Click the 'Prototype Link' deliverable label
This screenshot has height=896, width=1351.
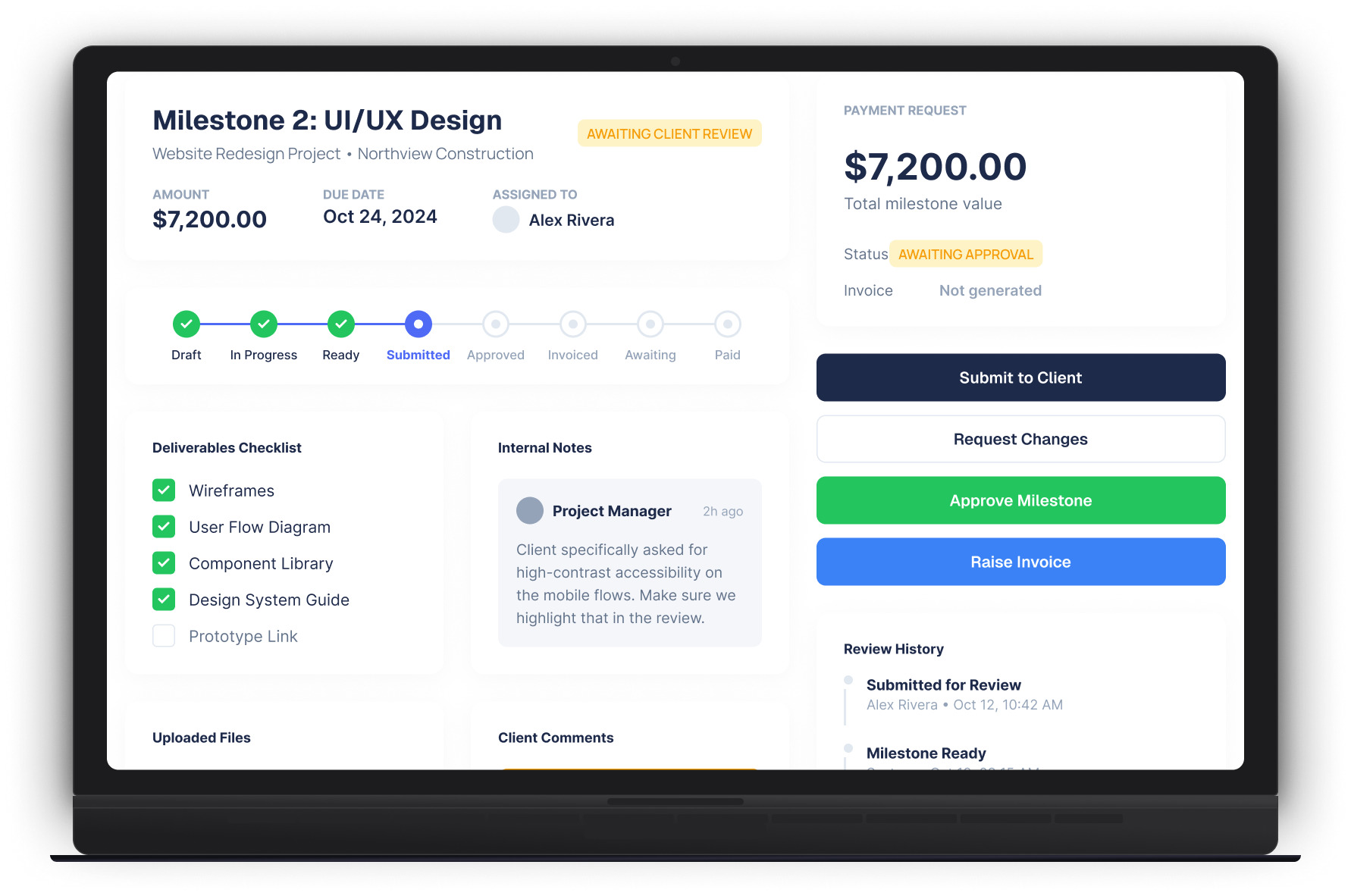pyautogui.click(x=243, y=636)
